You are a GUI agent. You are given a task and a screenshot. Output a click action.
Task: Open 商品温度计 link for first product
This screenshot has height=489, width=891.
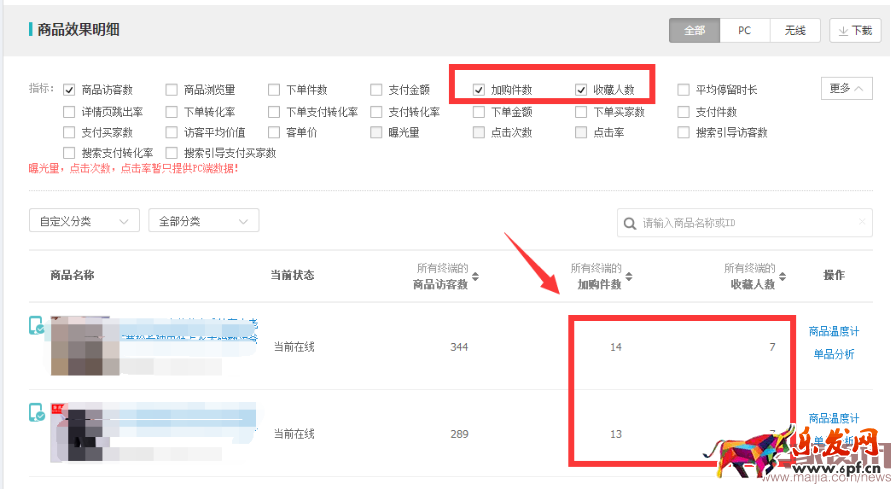[833, 332]
